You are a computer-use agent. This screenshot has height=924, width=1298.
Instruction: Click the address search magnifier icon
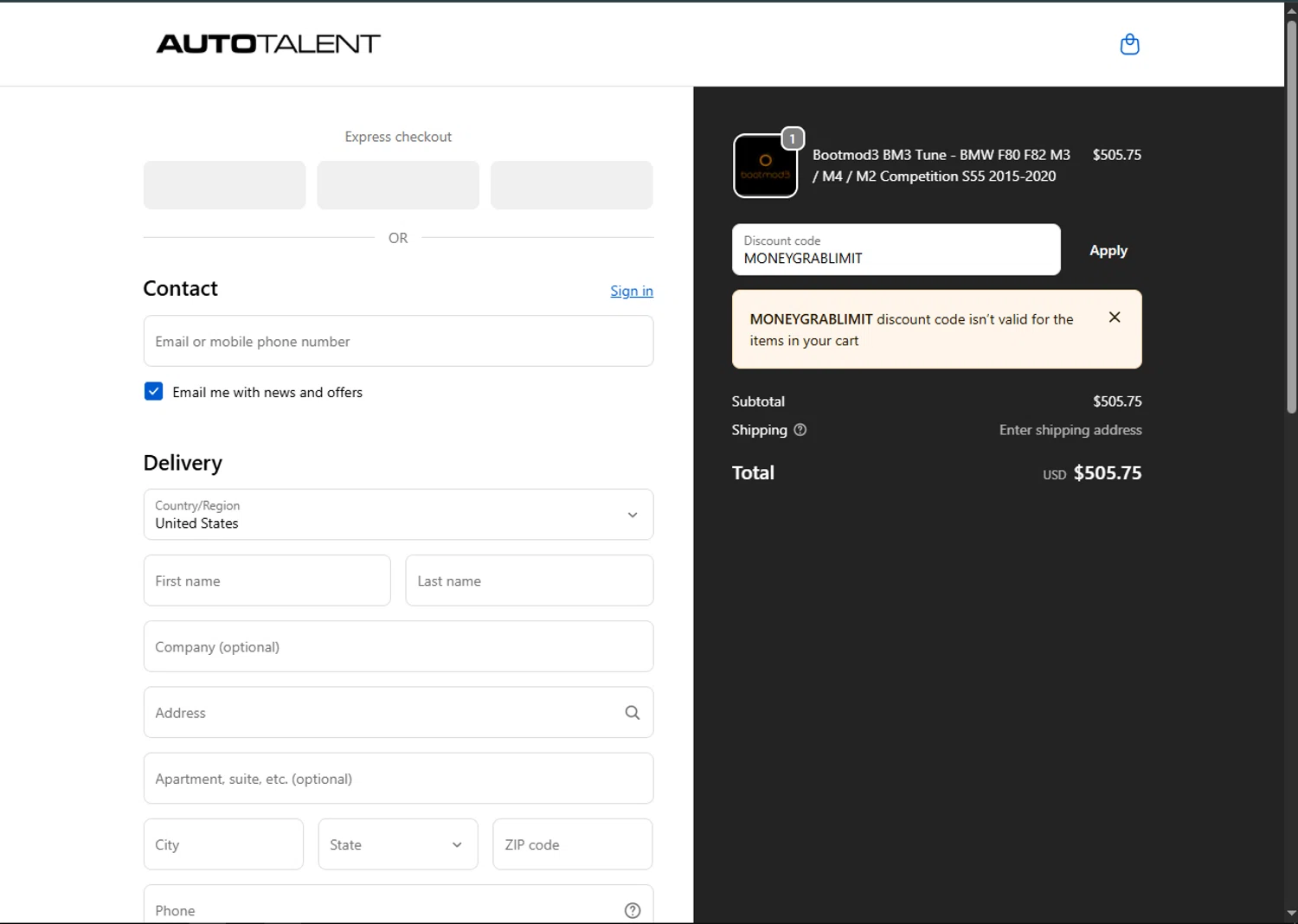pyautogui.click(x=633, y=713)
